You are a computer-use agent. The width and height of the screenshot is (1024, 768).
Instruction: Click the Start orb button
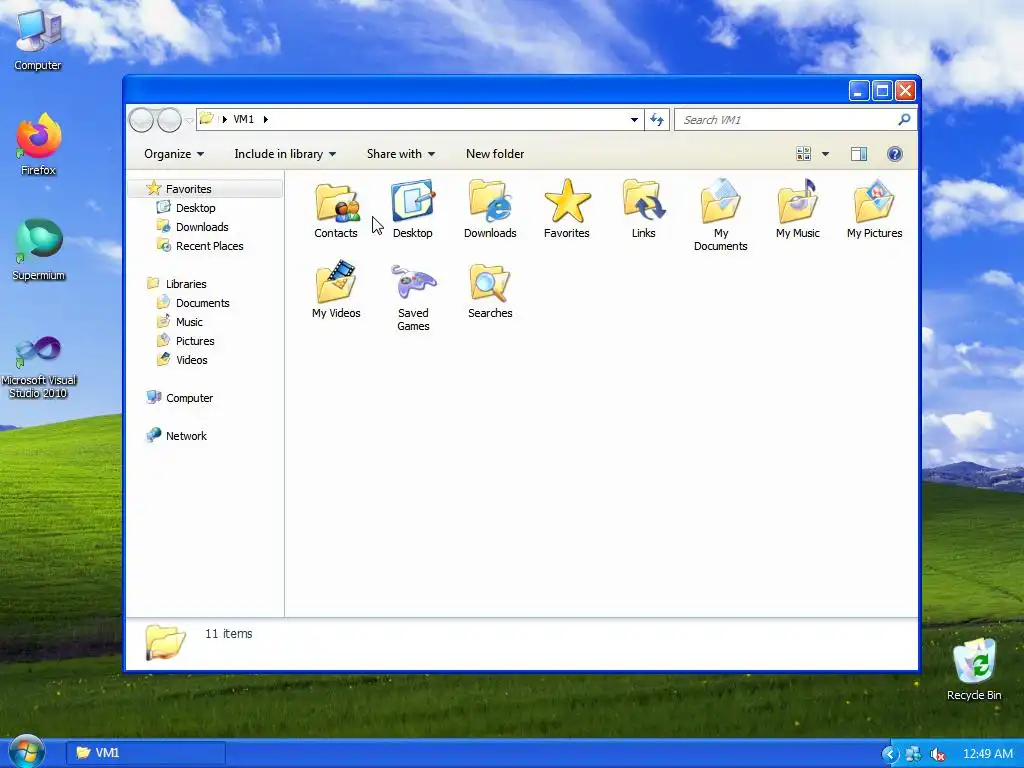tap(27, 752)
